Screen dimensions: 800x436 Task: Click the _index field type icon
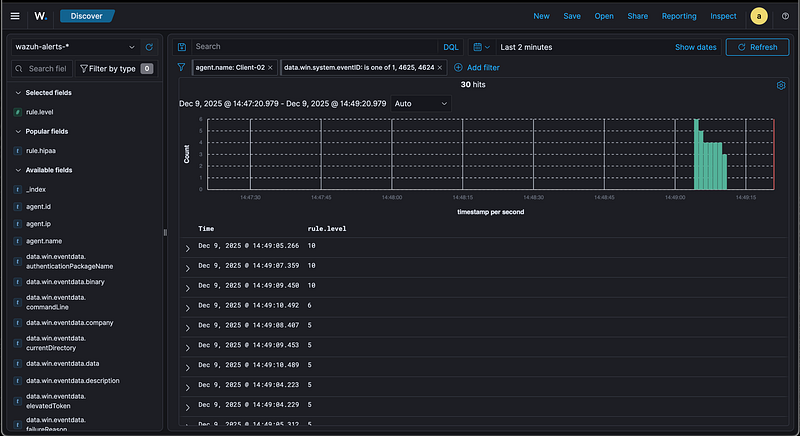(18, 189)
